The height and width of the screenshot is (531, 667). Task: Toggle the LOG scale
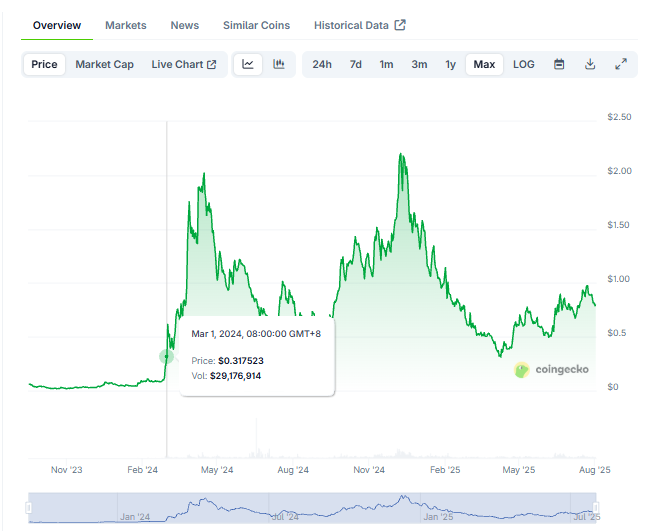(524, 64)
